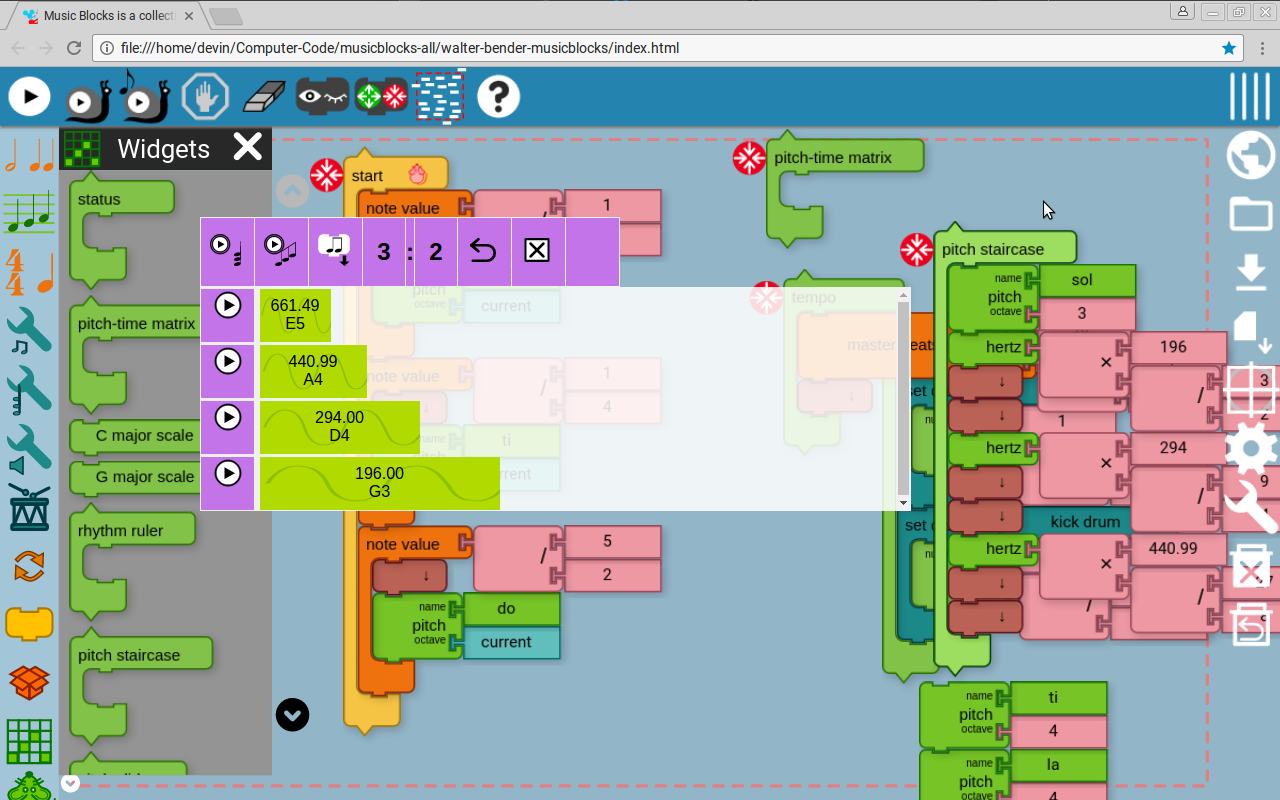Click the main Play button in toolbar
The width and height of the screenshot is (1280, 800).
click(x=30, y=96)
